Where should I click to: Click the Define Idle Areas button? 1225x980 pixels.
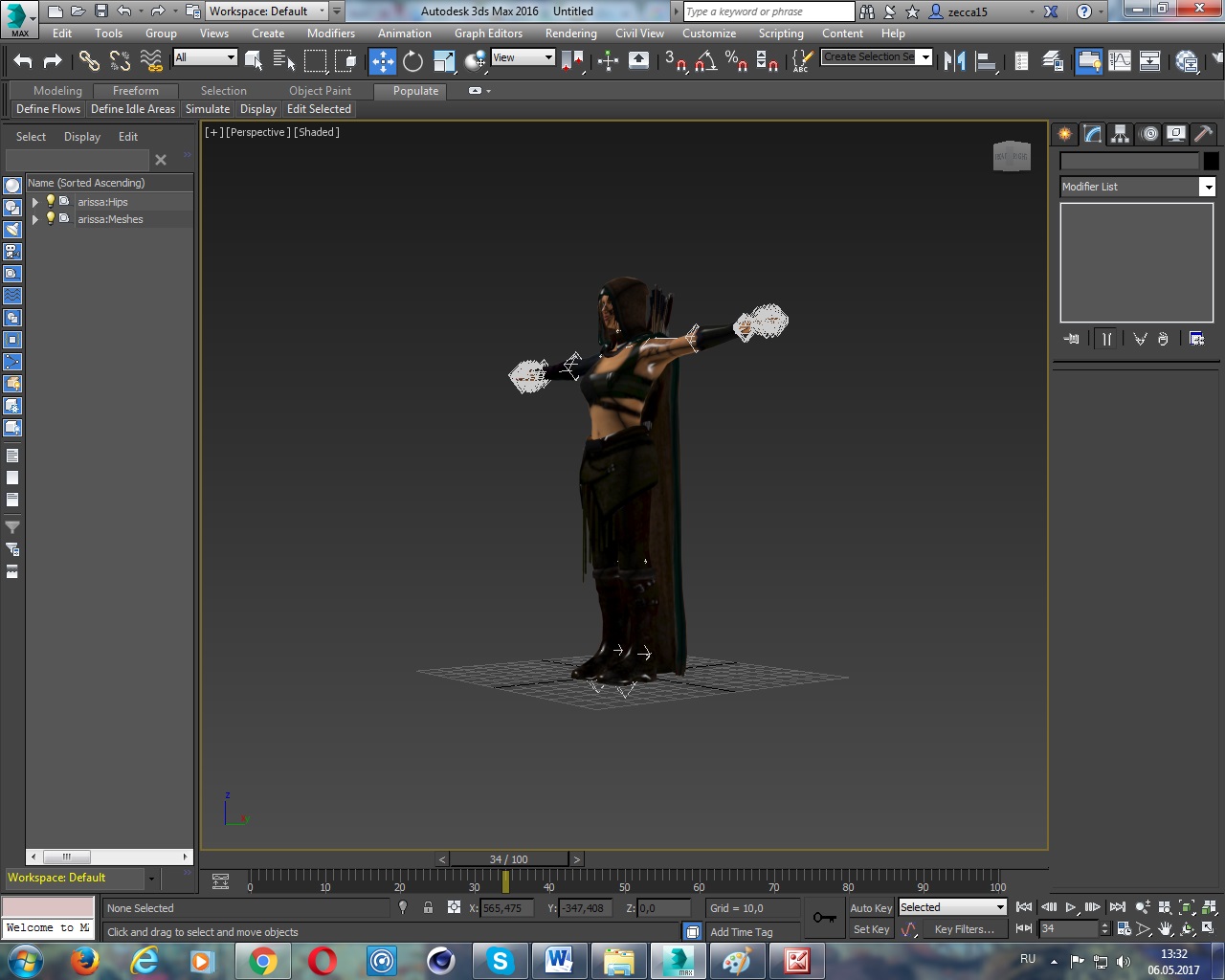(133, 109)
